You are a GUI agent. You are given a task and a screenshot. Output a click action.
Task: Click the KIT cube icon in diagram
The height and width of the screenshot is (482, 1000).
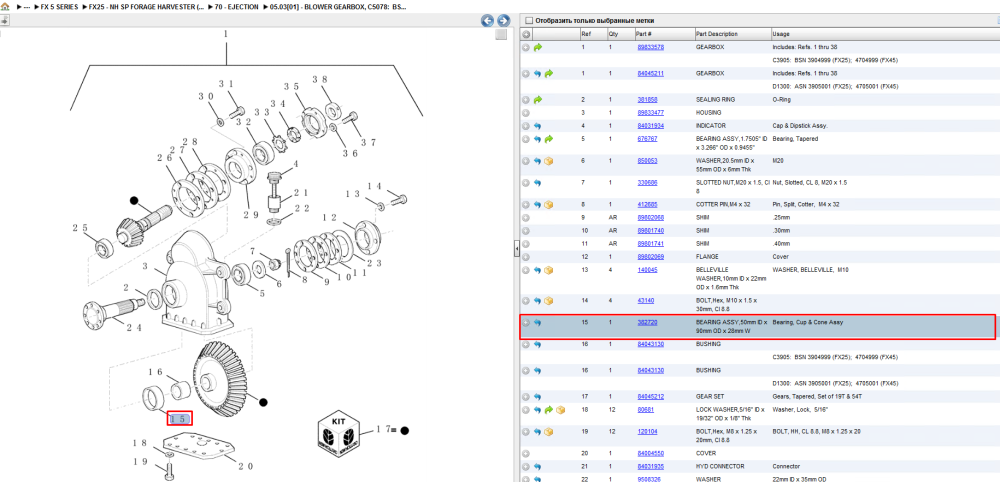point(339,435)
